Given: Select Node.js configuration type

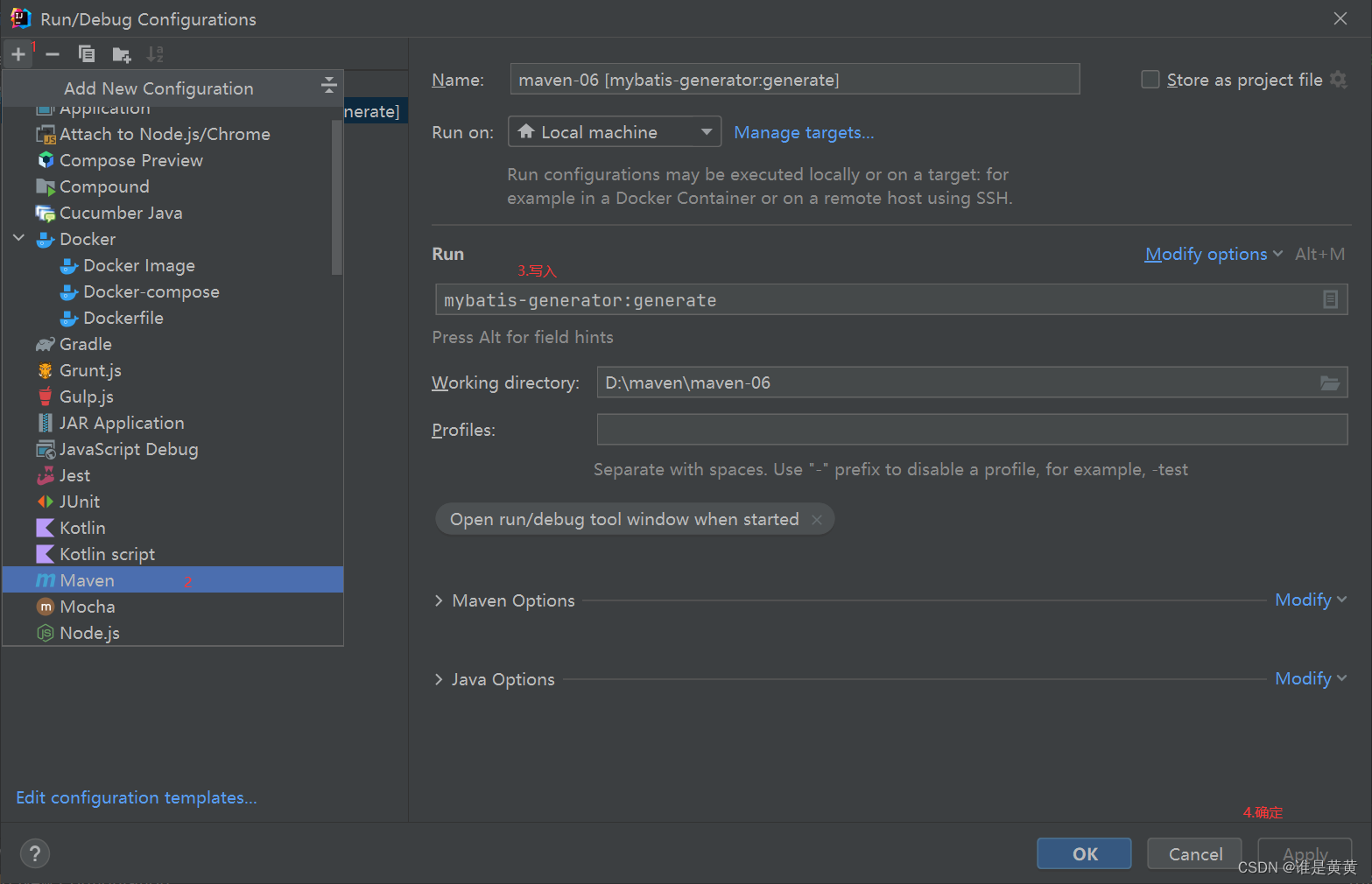Looking at the screenshot, I should click(172, 633).
